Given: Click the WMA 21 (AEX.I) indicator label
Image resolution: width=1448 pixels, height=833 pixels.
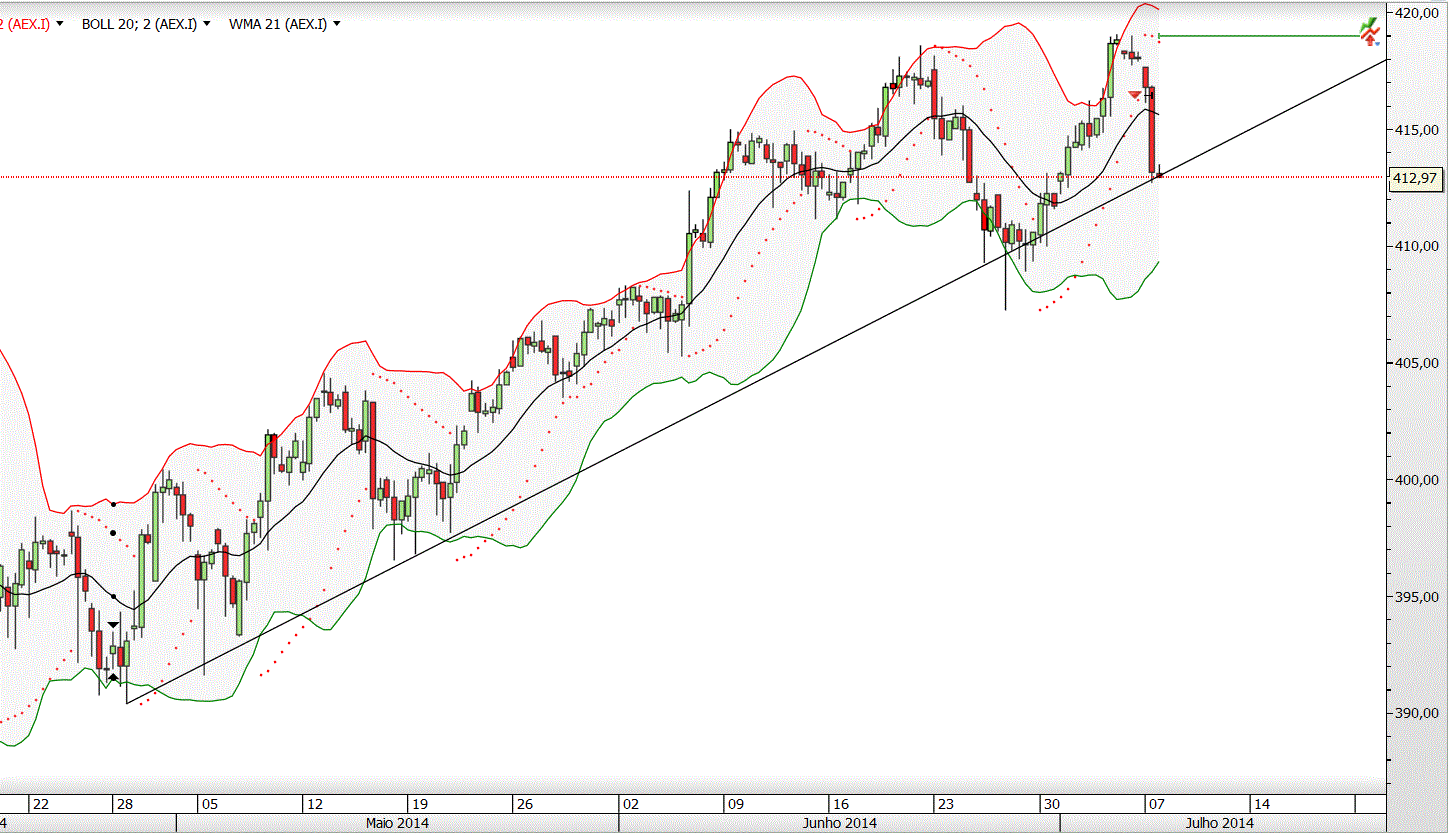Looking at the screenshot, I should click(x=278, y=23).
